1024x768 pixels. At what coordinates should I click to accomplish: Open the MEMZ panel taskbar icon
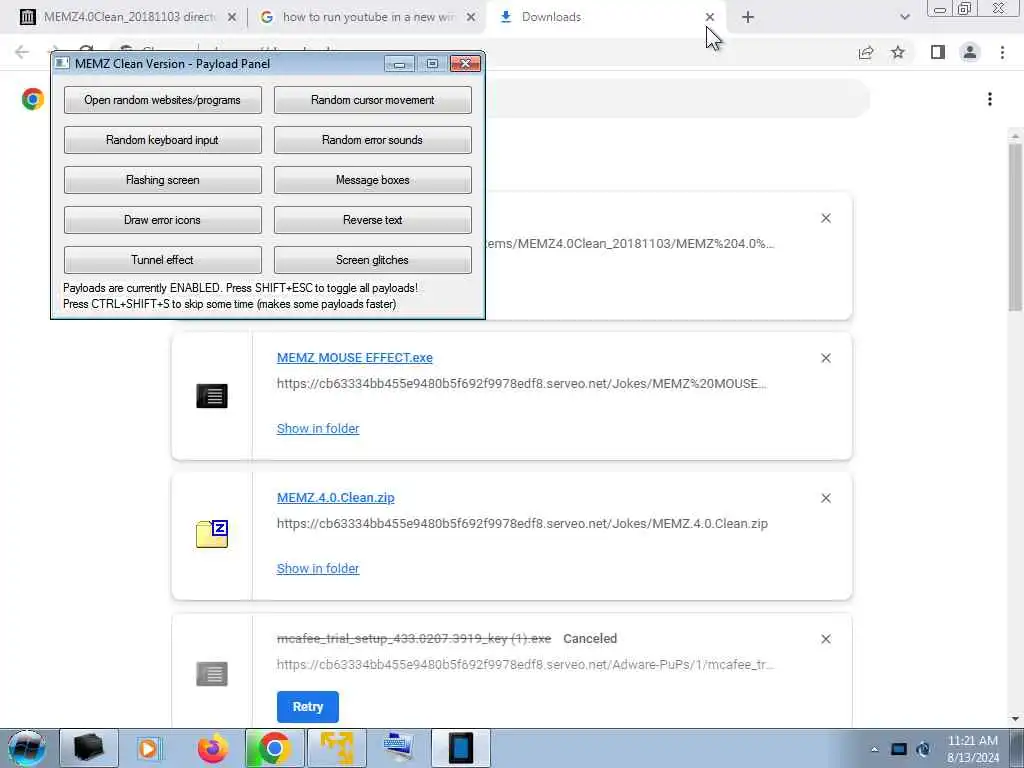pyautogui.click(x=461, y=748)
